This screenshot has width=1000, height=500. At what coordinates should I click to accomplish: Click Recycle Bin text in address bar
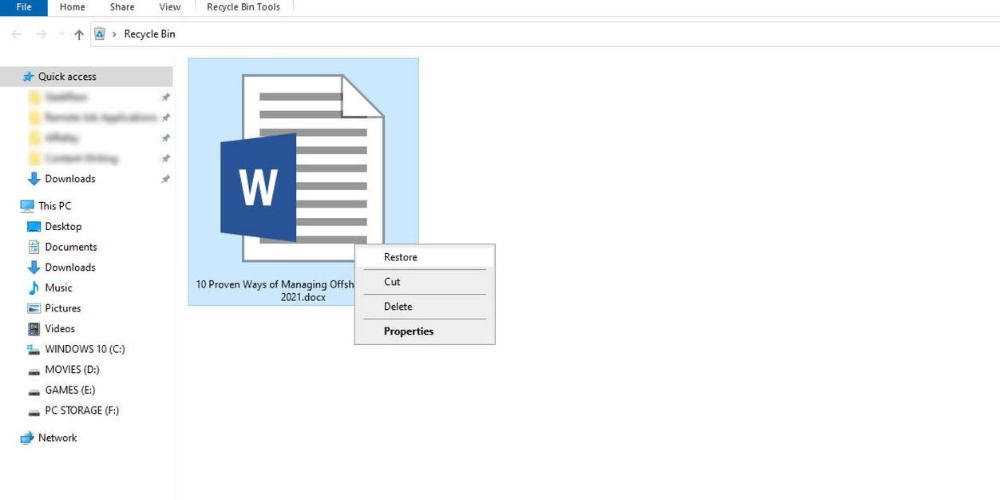pos(149,34)
